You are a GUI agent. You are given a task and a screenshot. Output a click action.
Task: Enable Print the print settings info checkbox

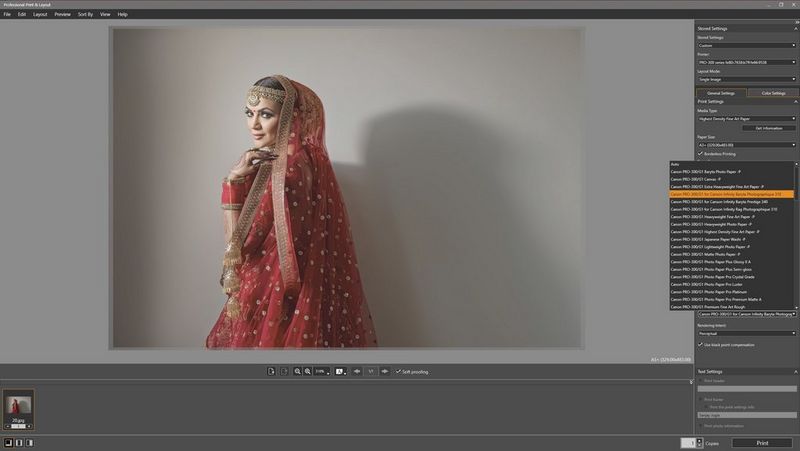(x=706, y=407)
